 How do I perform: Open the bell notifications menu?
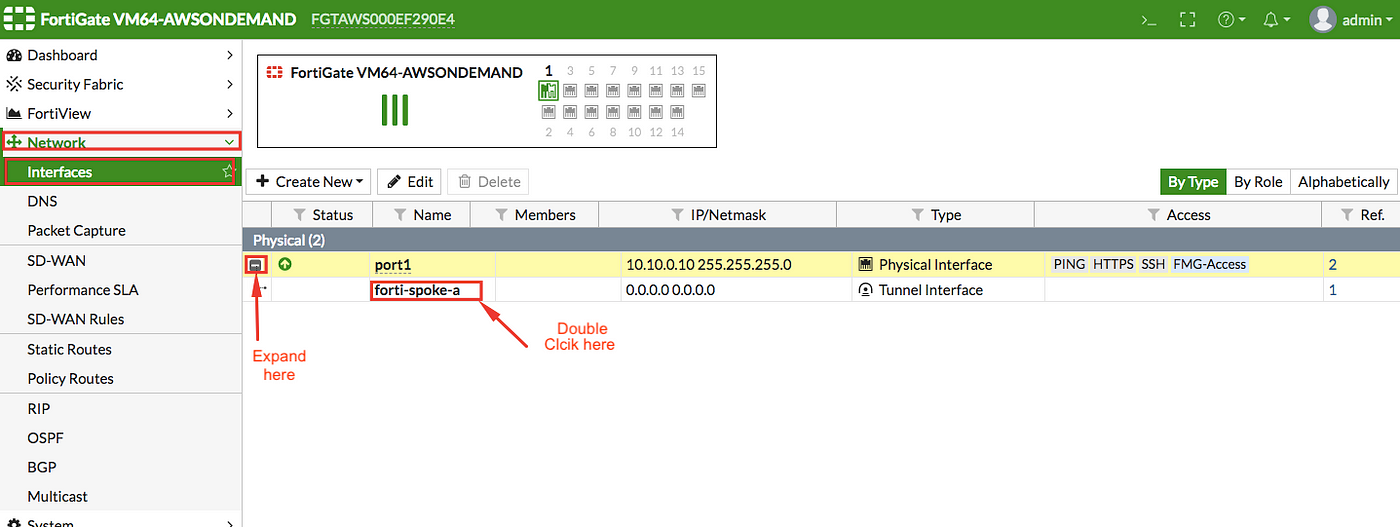1277,19
